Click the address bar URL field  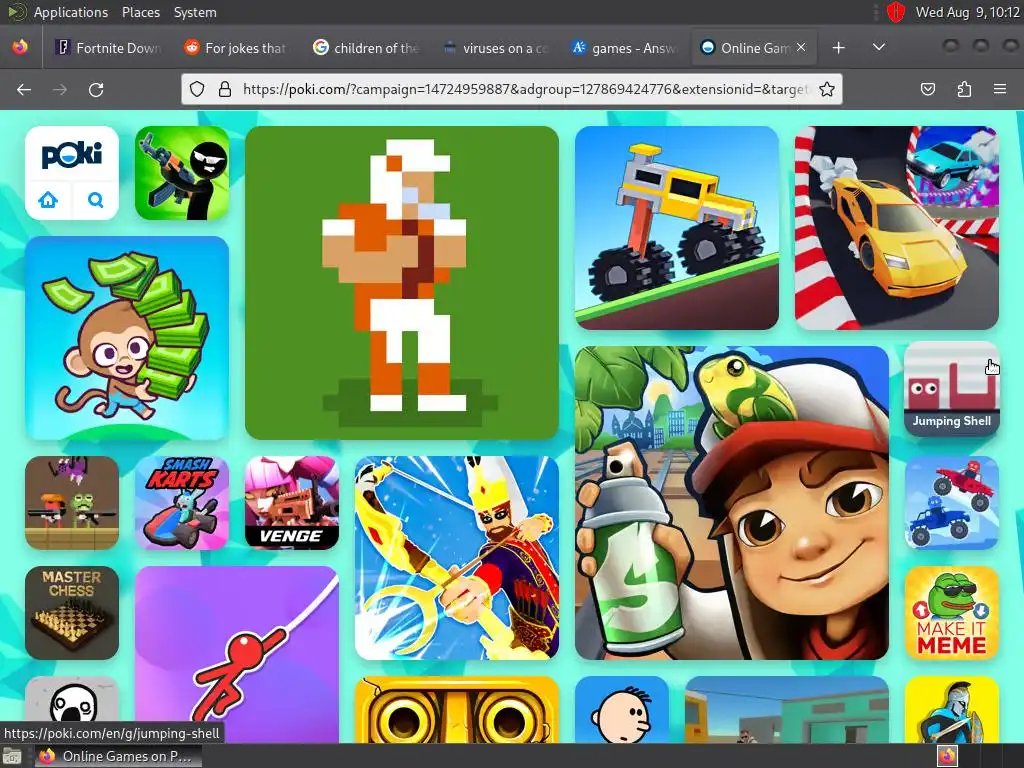pyautogui.click(x=526, y=89)
